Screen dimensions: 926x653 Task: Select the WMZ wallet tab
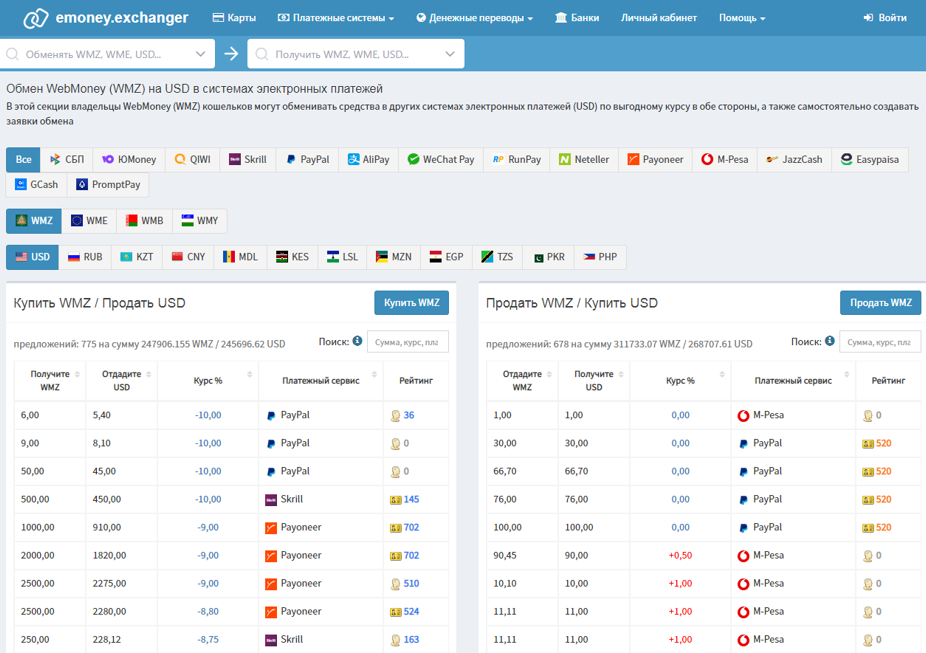(34, 221)
